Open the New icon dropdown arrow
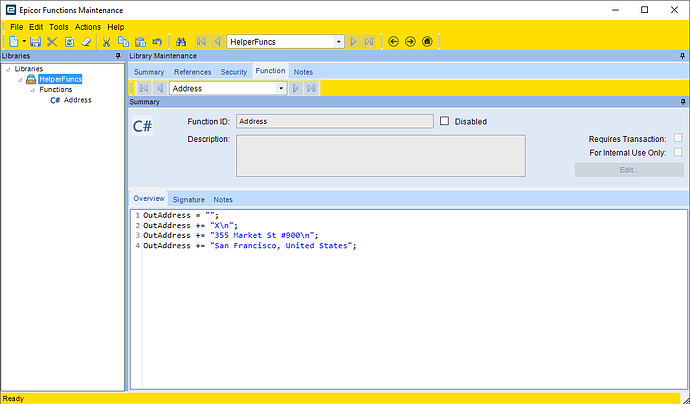The width and height of the screenshot is (690, 404). pos(24,42)
